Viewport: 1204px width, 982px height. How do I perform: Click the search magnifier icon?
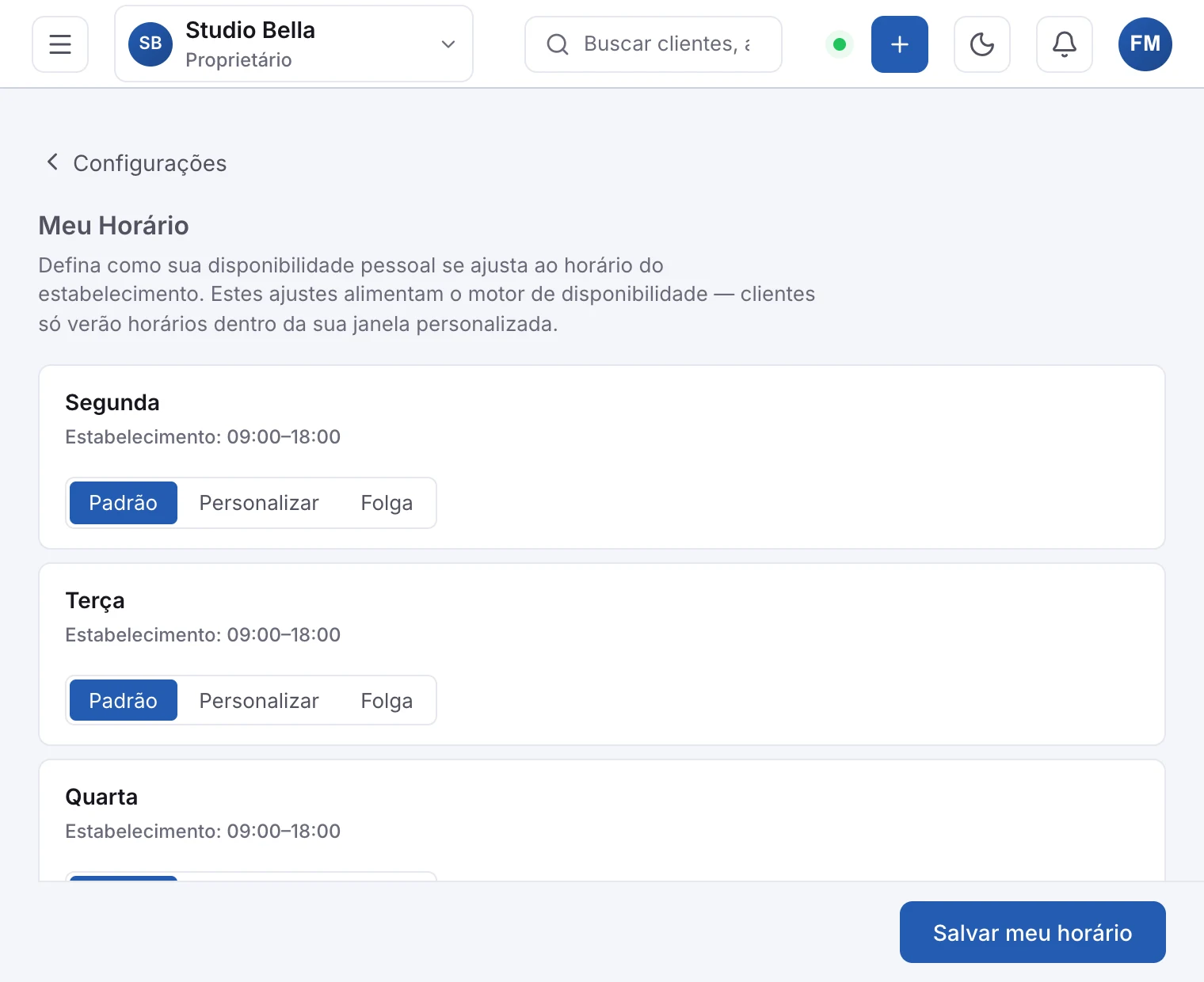558,44
